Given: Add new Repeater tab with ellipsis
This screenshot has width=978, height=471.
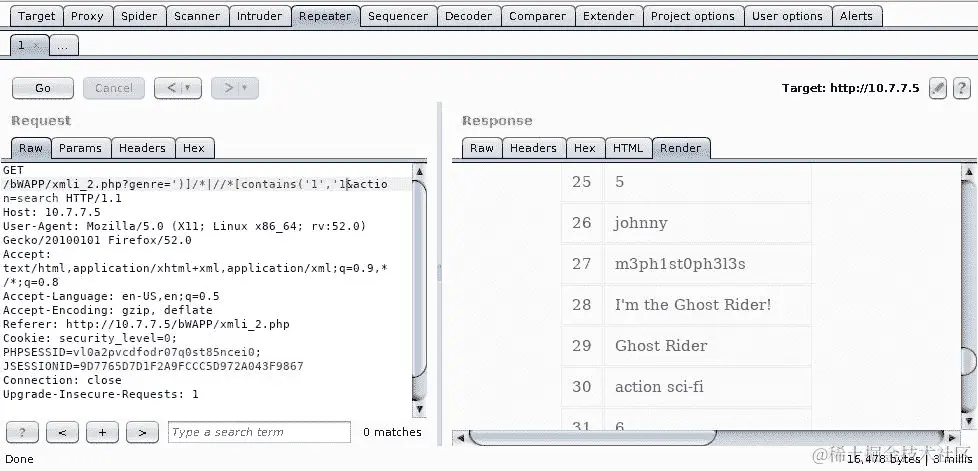Looking at the screenshot, I should pos(64,45).
